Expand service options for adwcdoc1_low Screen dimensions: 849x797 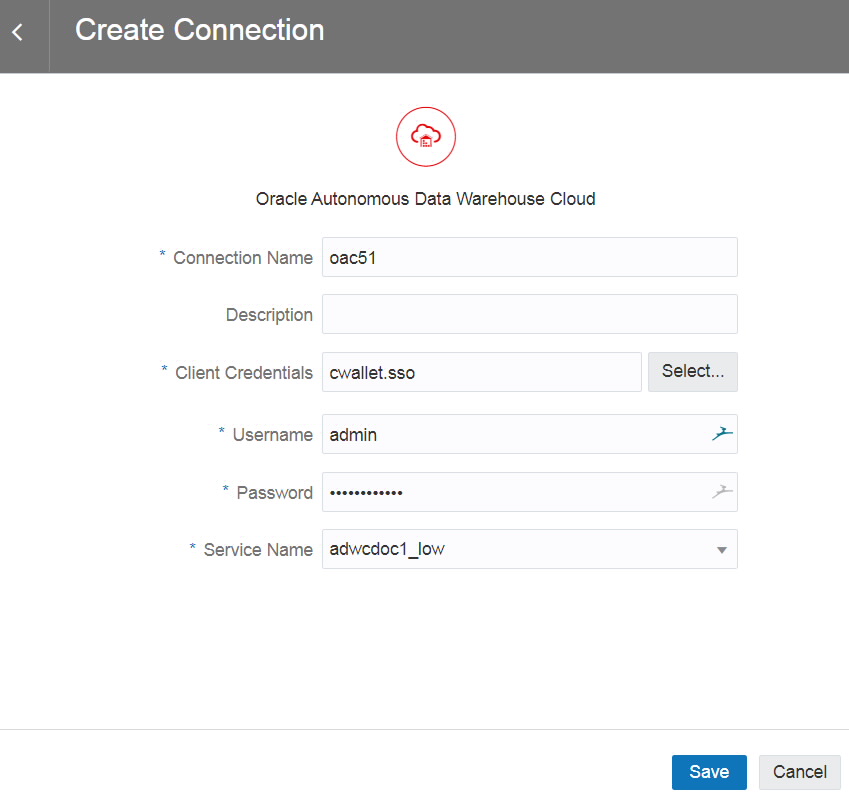tap(722, 549)
